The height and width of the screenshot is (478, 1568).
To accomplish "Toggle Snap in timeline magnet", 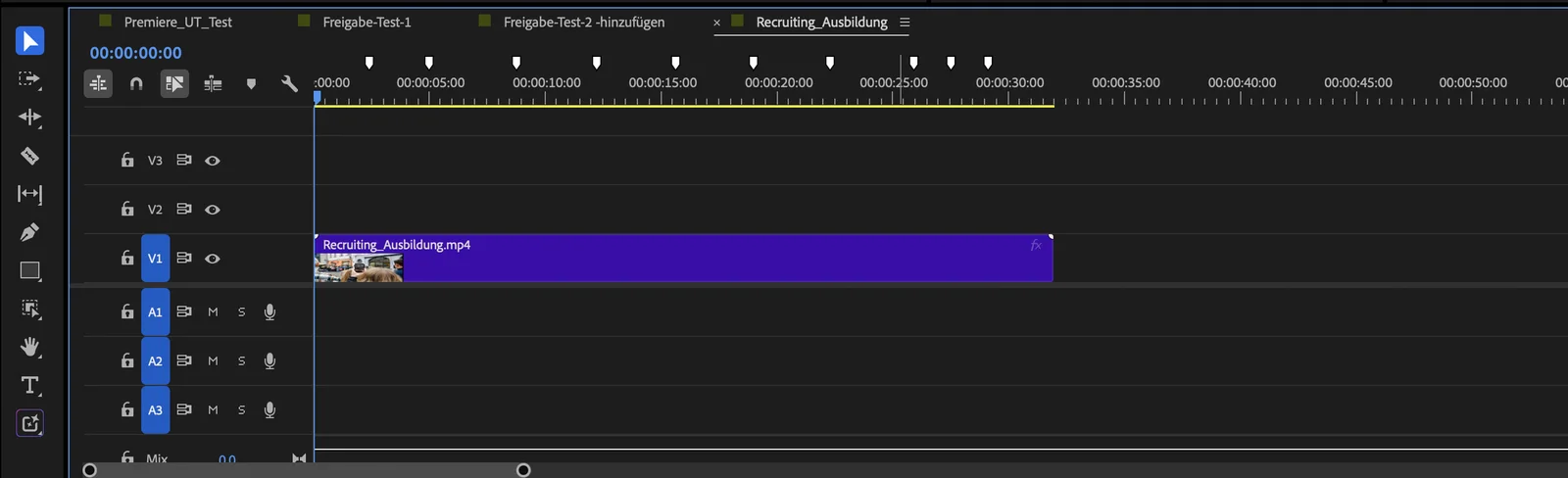I will (136, 84).
